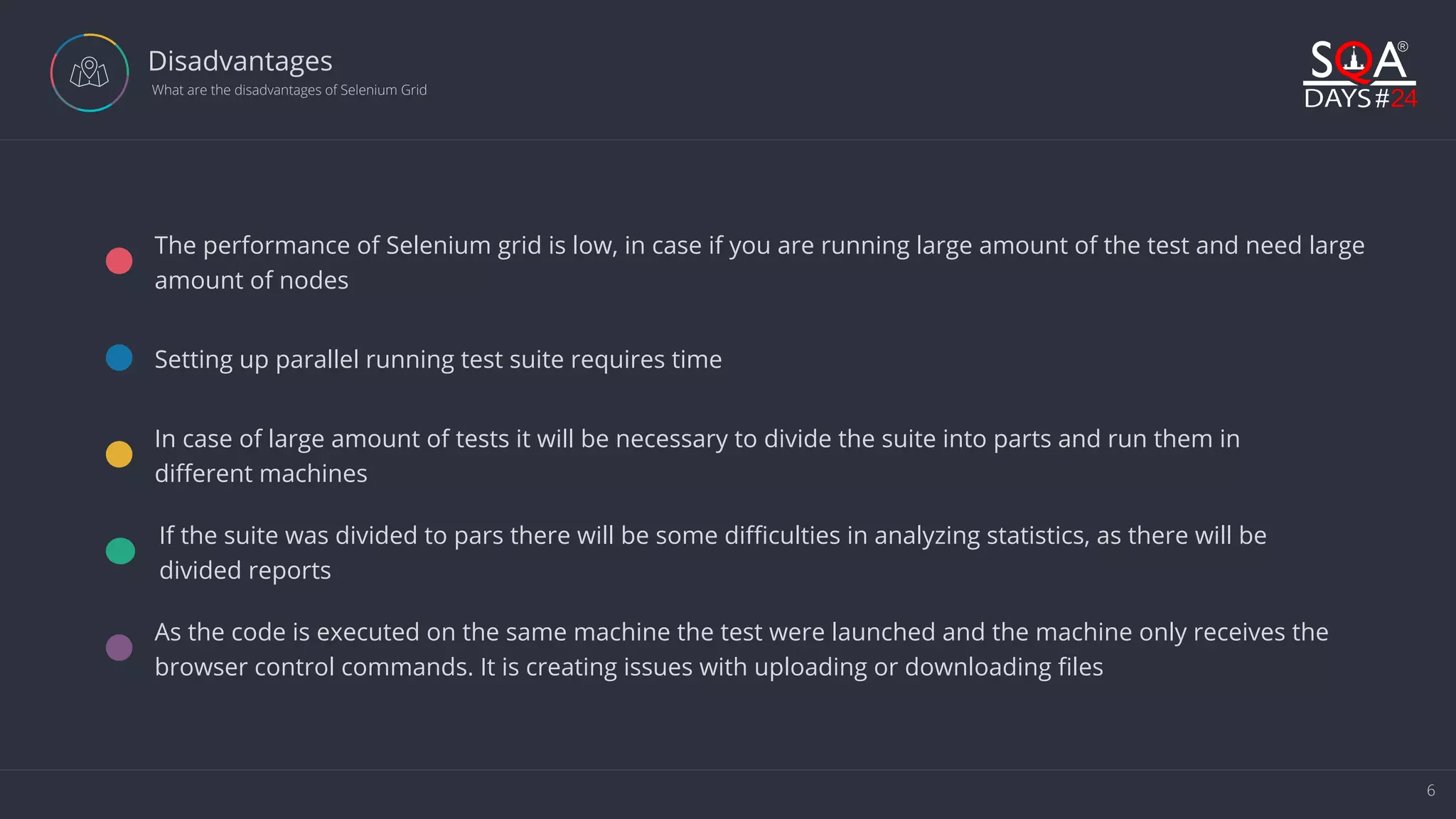This screenshot has width=1456, height=819.
Task: Click the purple bullet dot
Action: [119, 648]
